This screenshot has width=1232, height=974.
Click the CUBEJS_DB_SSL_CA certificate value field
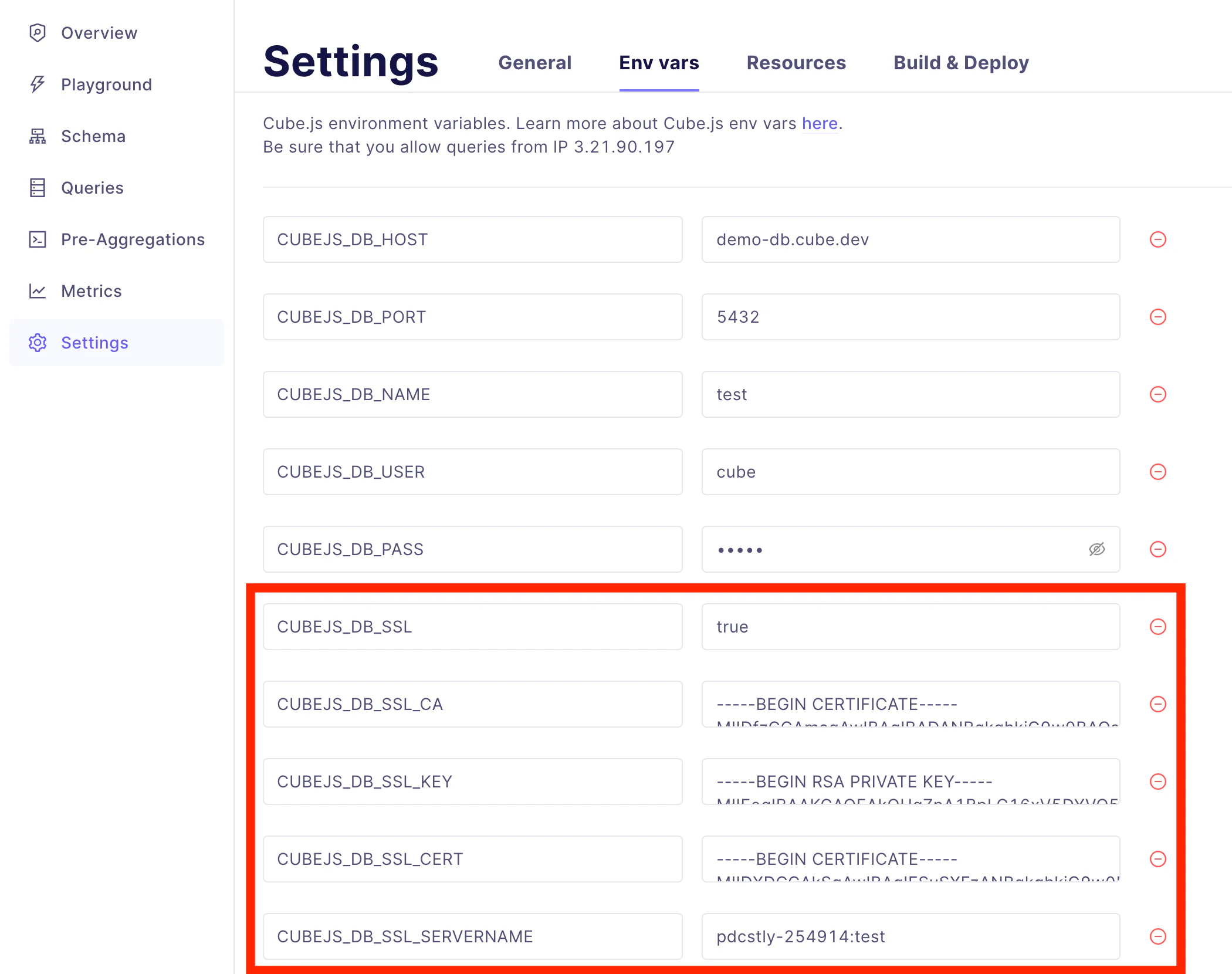(x=911, y=704)
